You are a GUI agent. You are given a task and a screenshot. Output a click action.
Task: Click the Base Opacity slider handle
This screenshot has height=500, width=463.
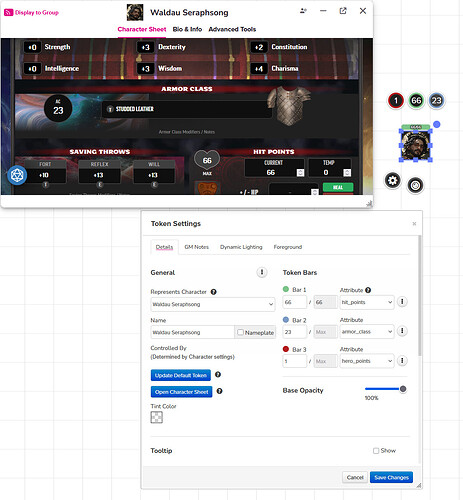coord(403,389)
